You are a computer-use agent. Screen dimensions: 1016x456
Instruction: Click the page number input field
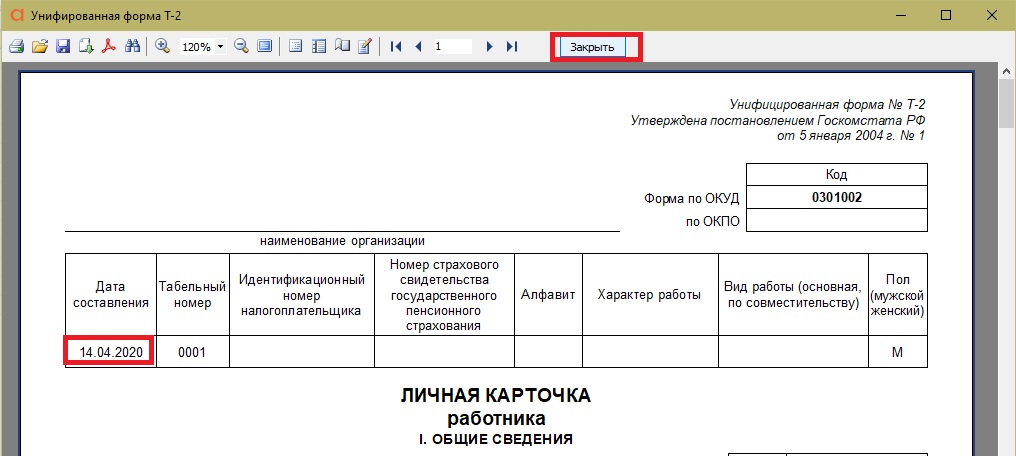pos(453,47)
